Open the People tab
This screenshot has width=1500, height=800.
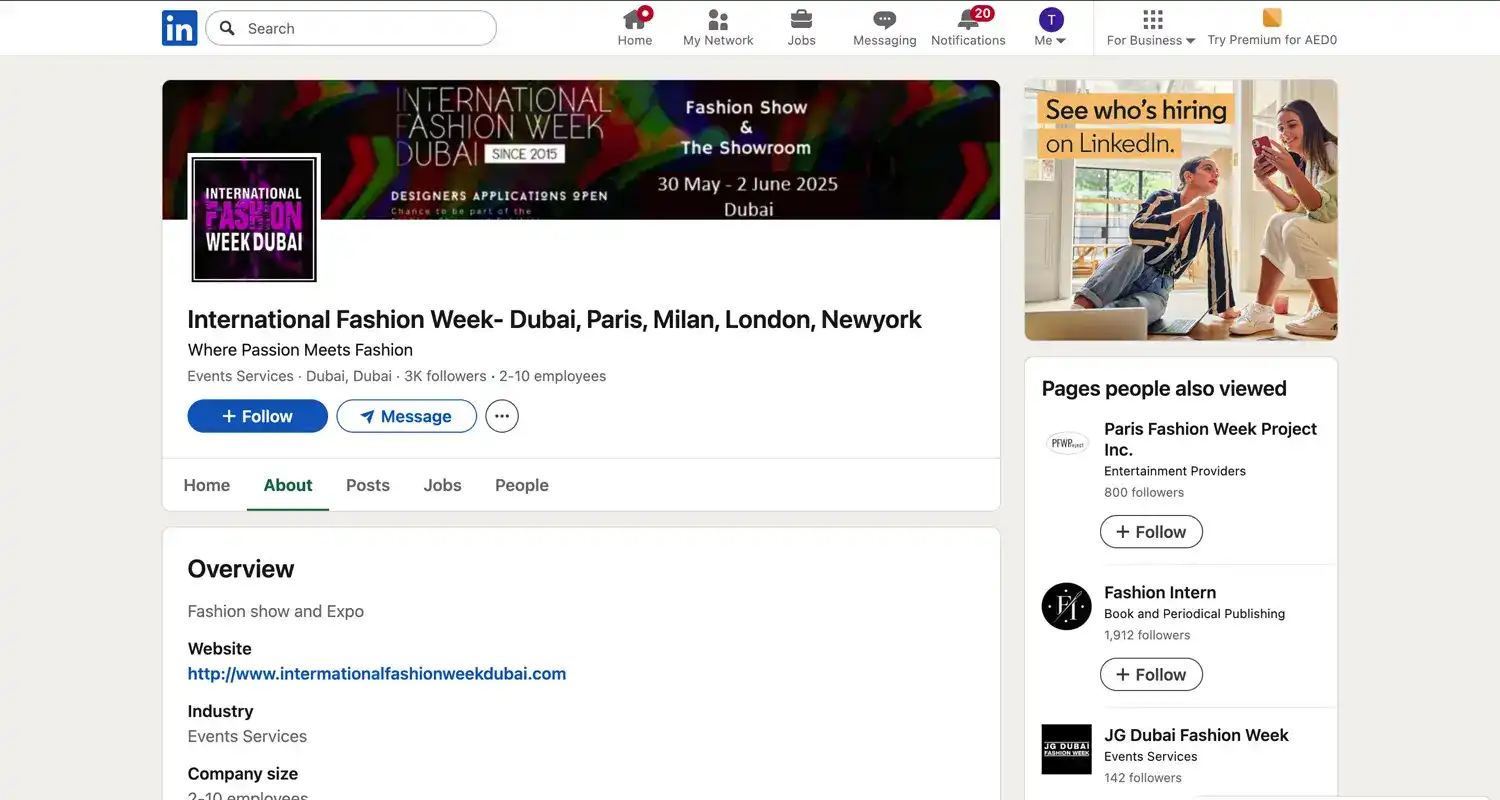coord(521,485)
